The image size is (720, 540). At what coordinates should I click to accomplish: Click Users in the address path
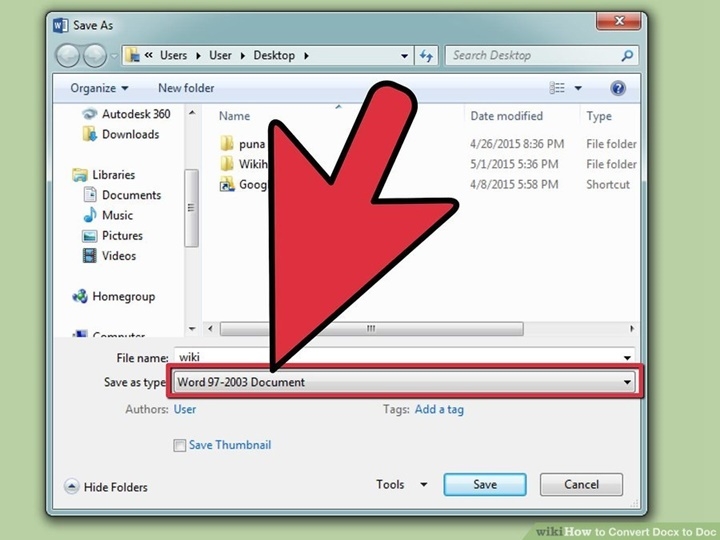point(174,56)
